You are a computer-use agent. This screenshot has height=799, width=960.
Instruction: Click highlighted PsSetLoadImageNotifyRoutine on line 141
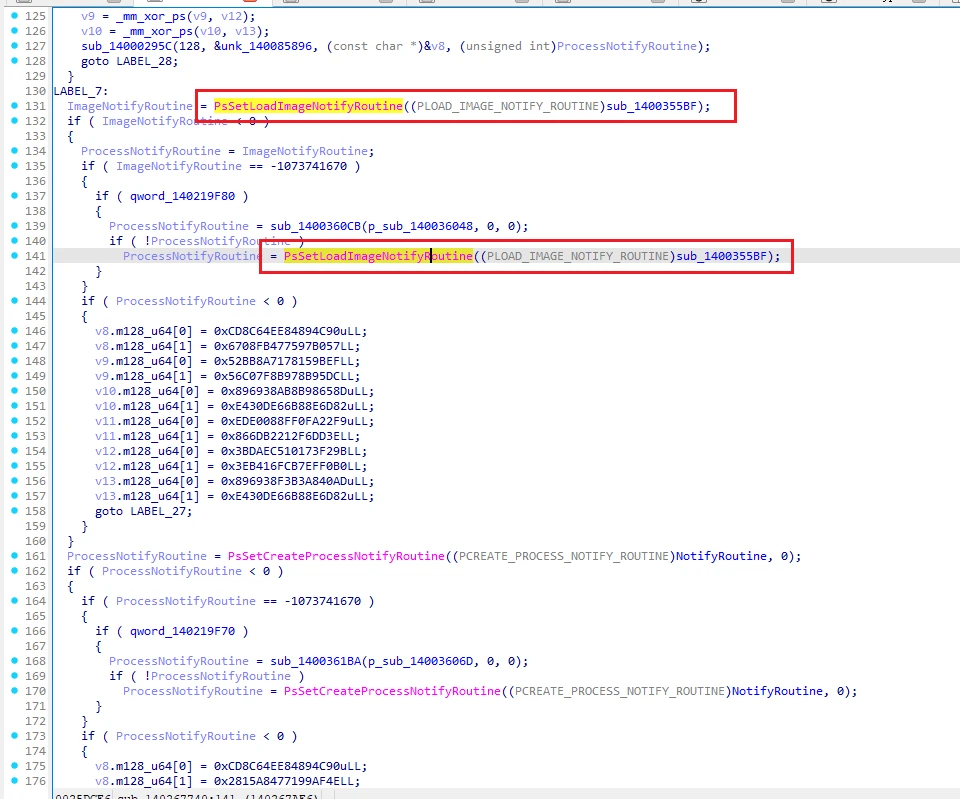[378, 256]
